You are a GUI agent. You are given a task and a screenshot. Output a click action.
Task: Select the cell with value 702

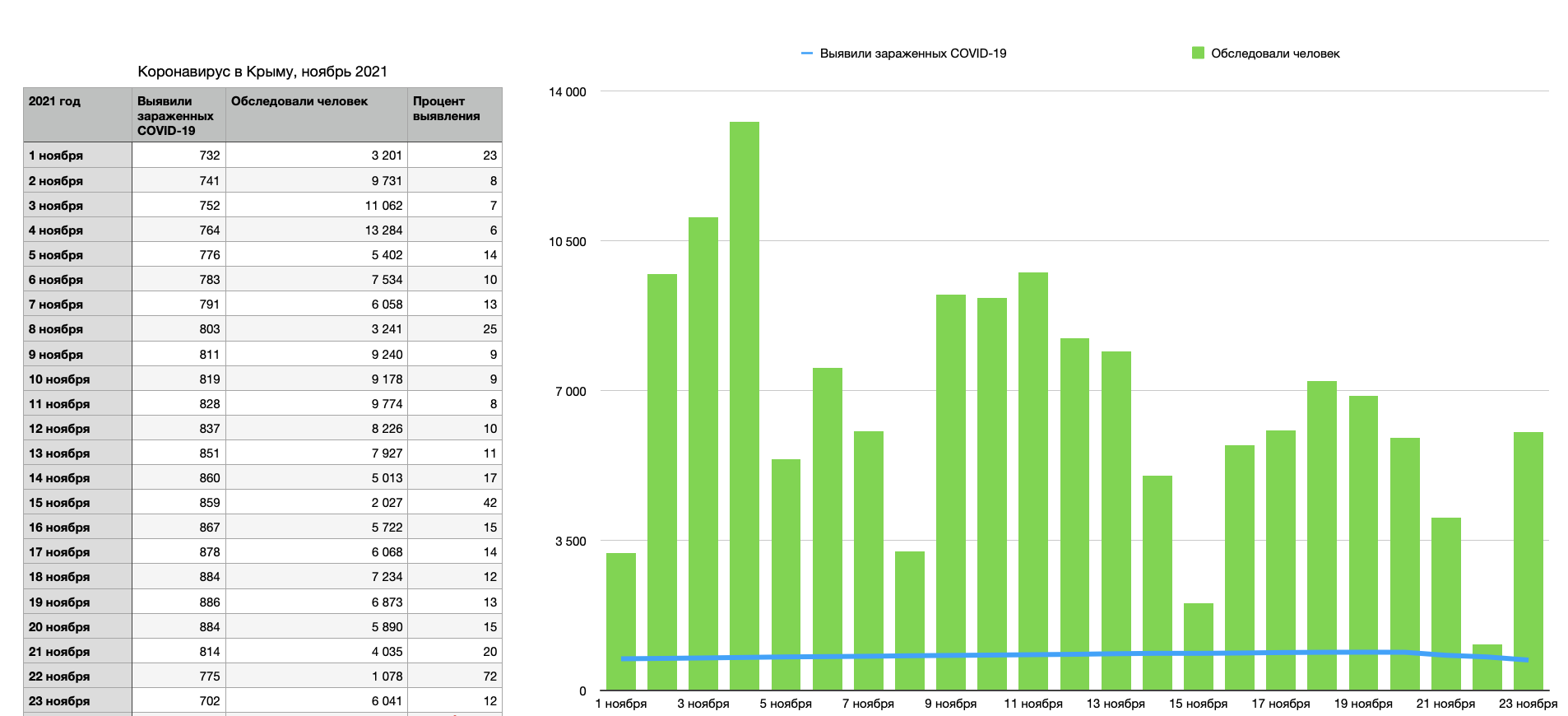pyautogui.click(x=179, y=701)
